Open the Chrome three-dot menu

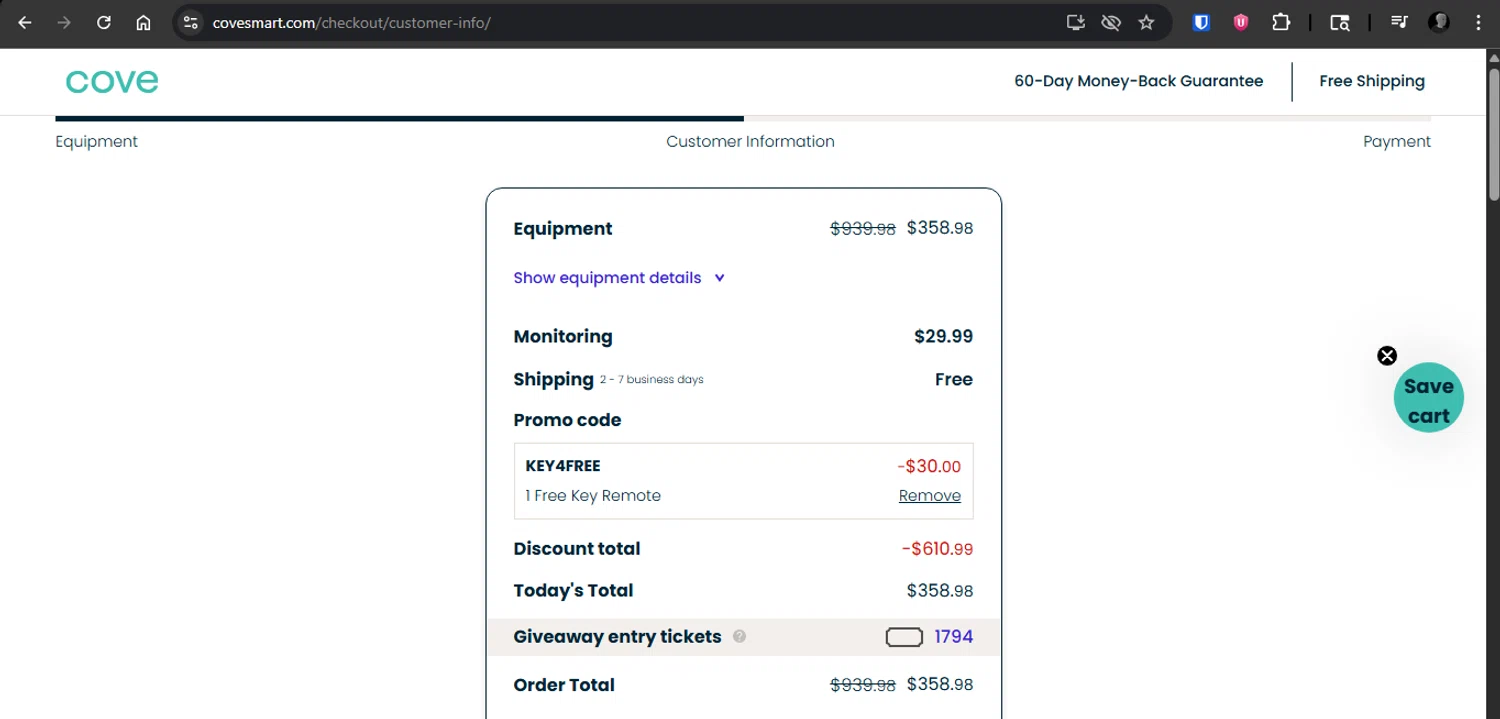[1478, 22]
